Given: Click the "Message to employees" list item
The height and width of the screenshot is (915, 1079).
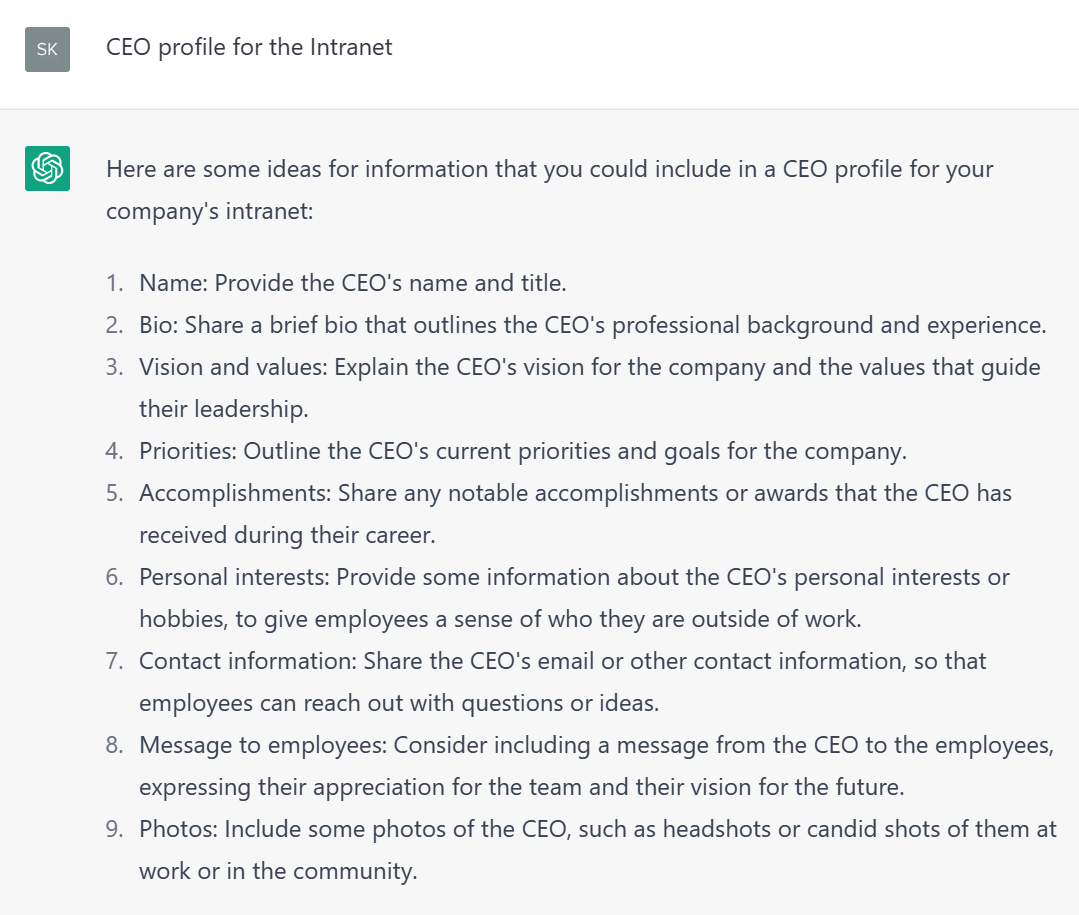Looking at the screenshot, I should [x=595, y=745].
